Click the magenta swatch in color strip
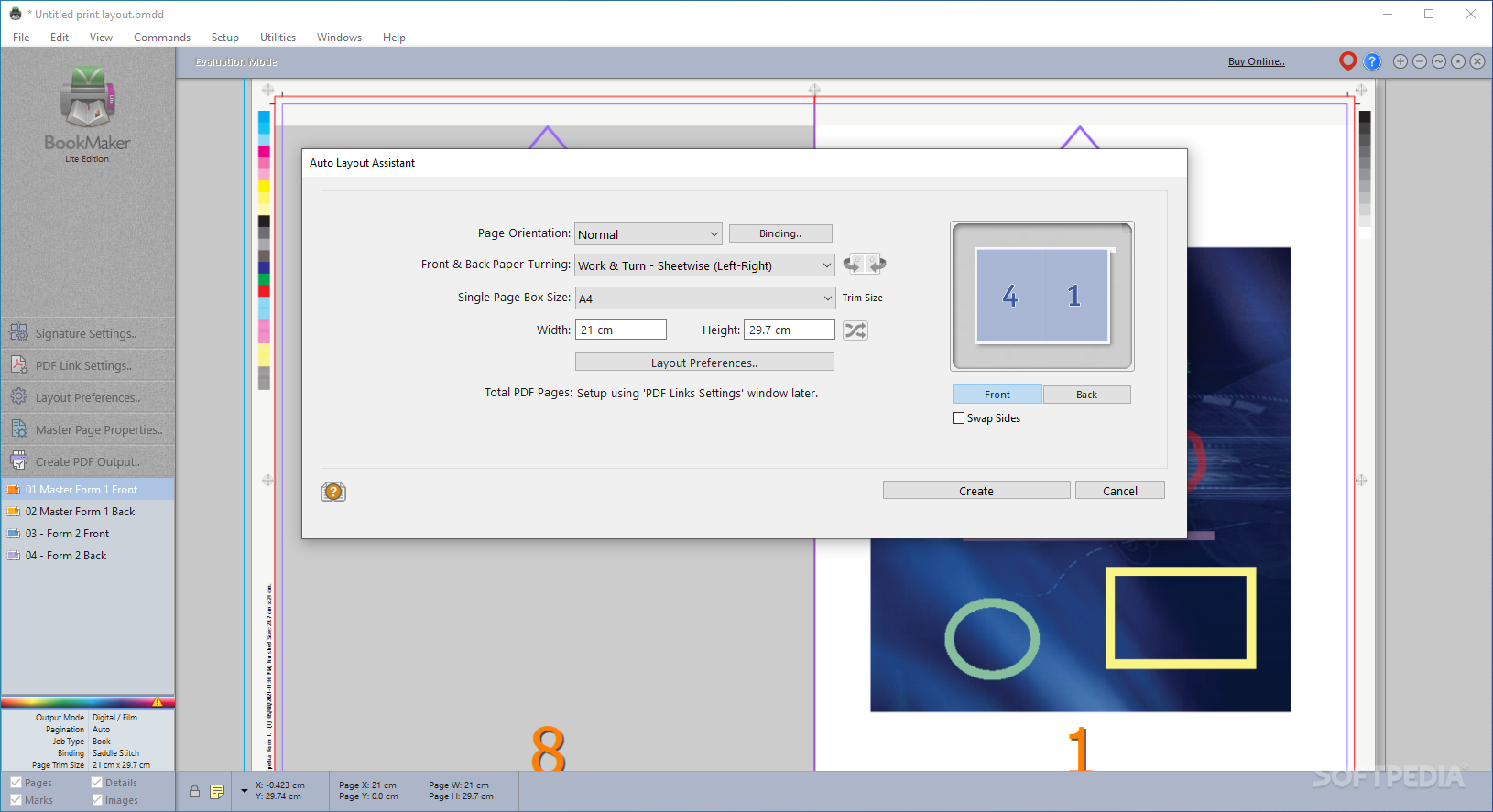The height and width of the screenshot is (812, 1493). click(x=264, y=151)
